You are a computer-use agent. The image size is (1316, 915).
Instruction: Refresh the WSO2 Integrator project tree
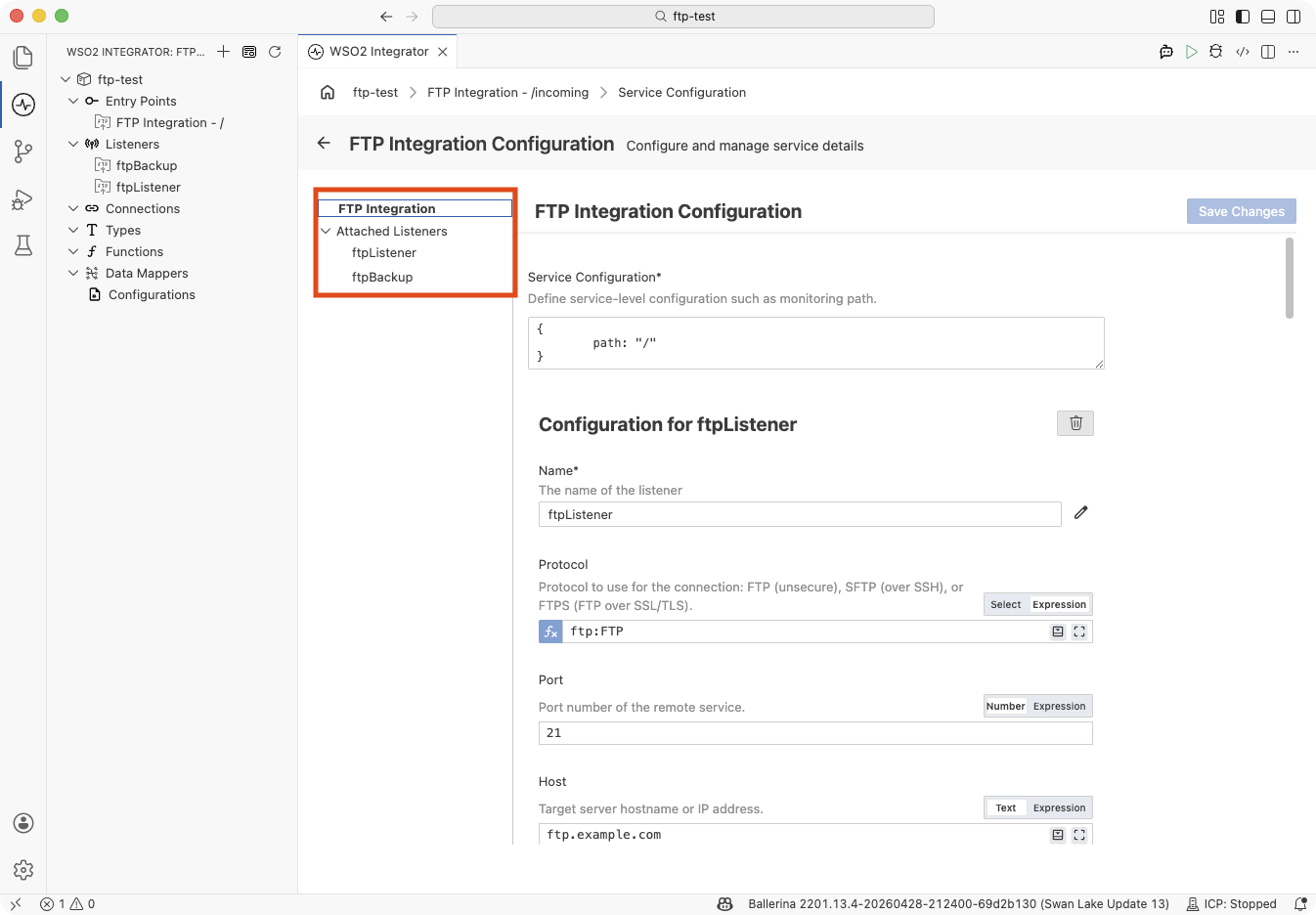tap(275, 52)
